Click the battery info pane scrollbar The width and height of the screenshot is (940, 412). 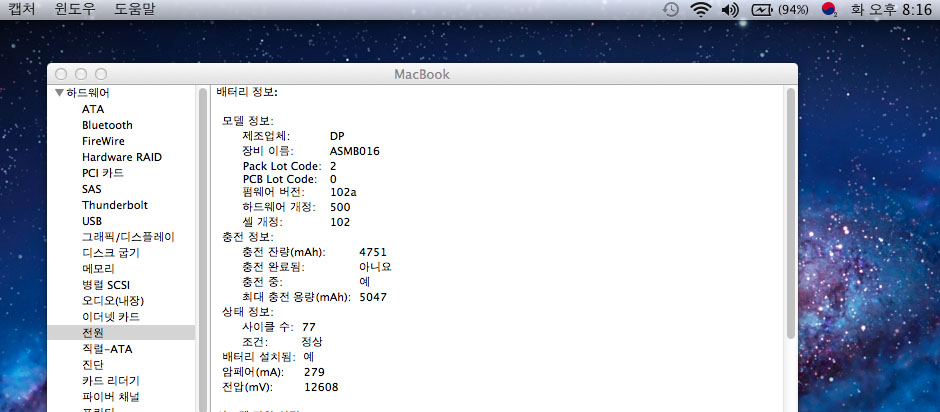(789, 210)
